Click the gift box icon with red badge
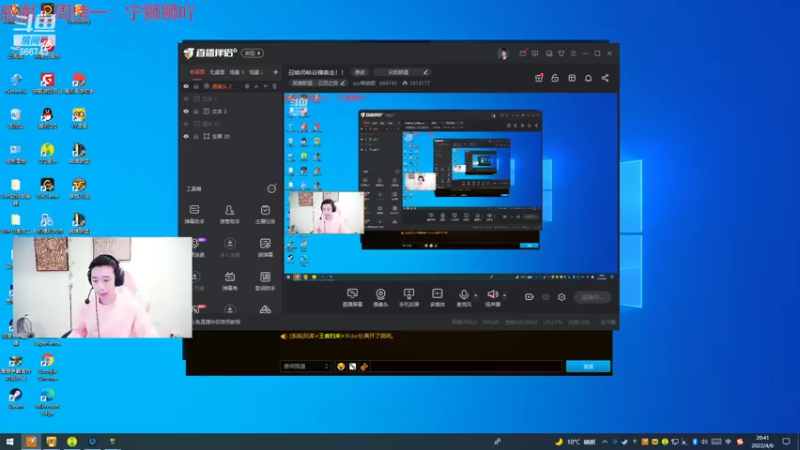 coord(539,78)
